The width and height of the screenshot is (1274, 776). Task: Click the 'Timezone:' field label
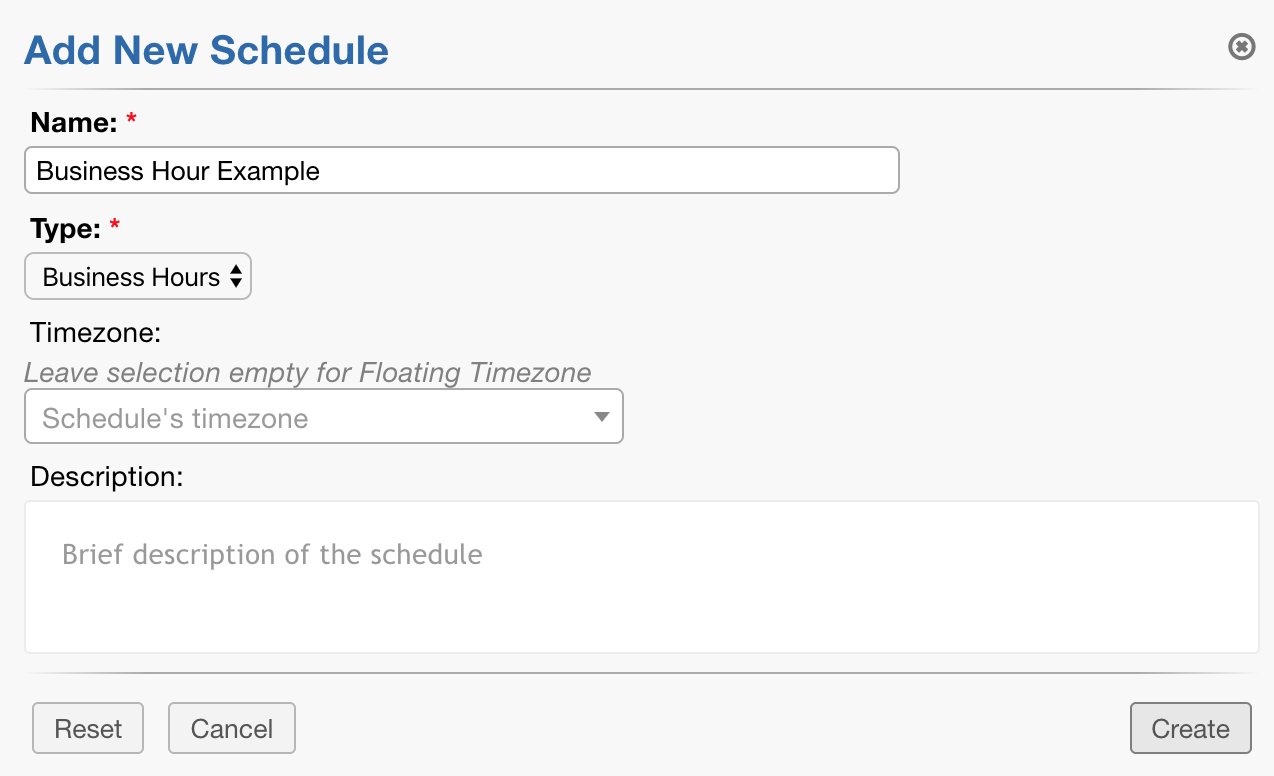96,332
